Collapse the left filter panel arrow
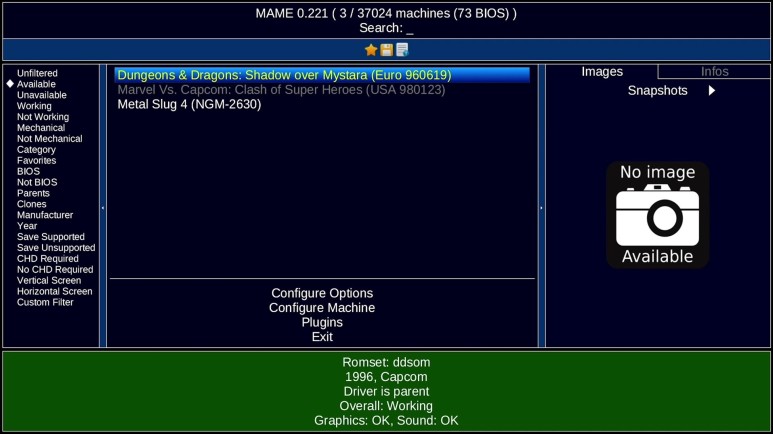Image resolution: width=773 pixels, height=434 pixels. coord(103,208)
